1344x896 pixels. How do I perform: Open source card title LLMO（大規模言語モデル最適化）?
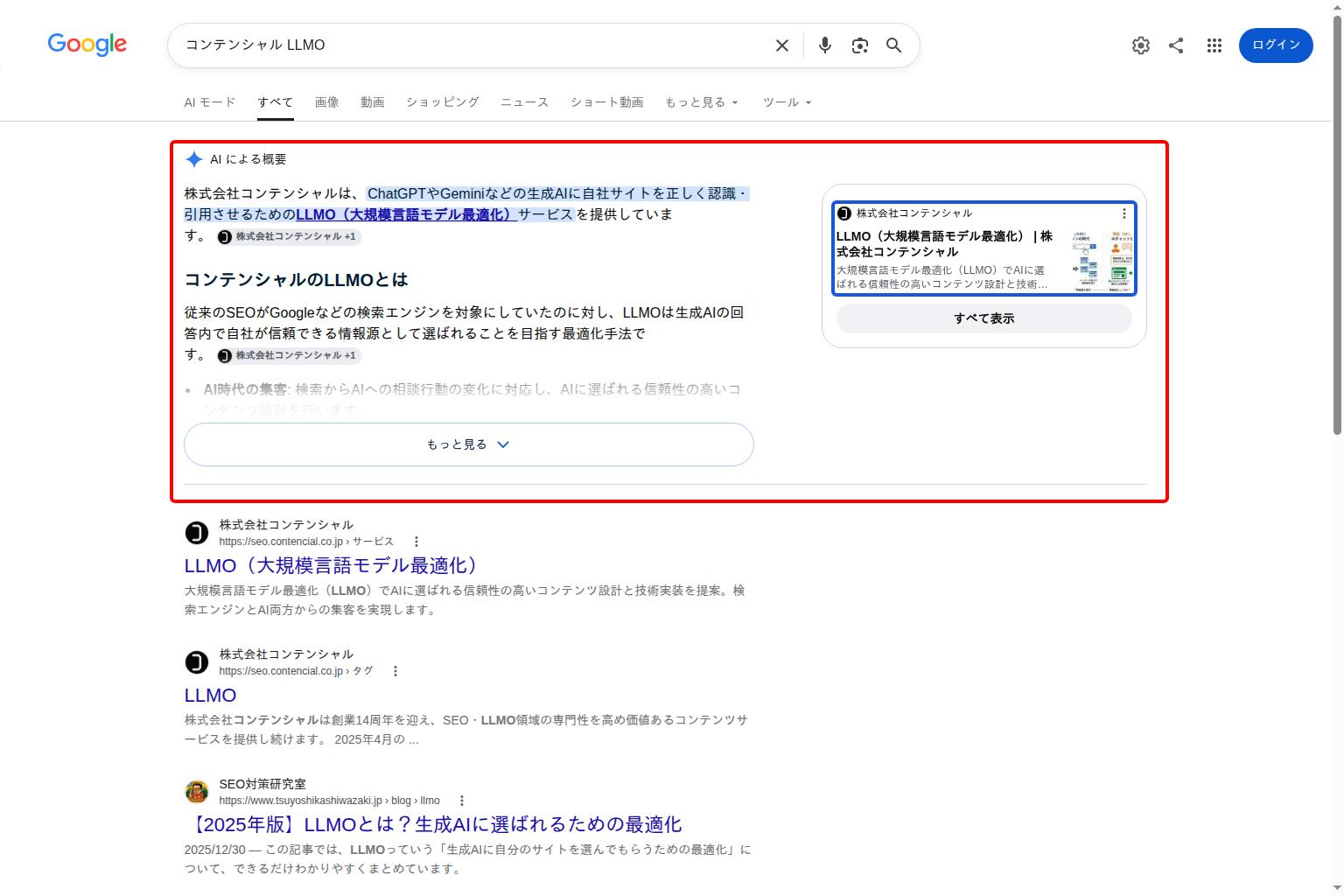944,244
